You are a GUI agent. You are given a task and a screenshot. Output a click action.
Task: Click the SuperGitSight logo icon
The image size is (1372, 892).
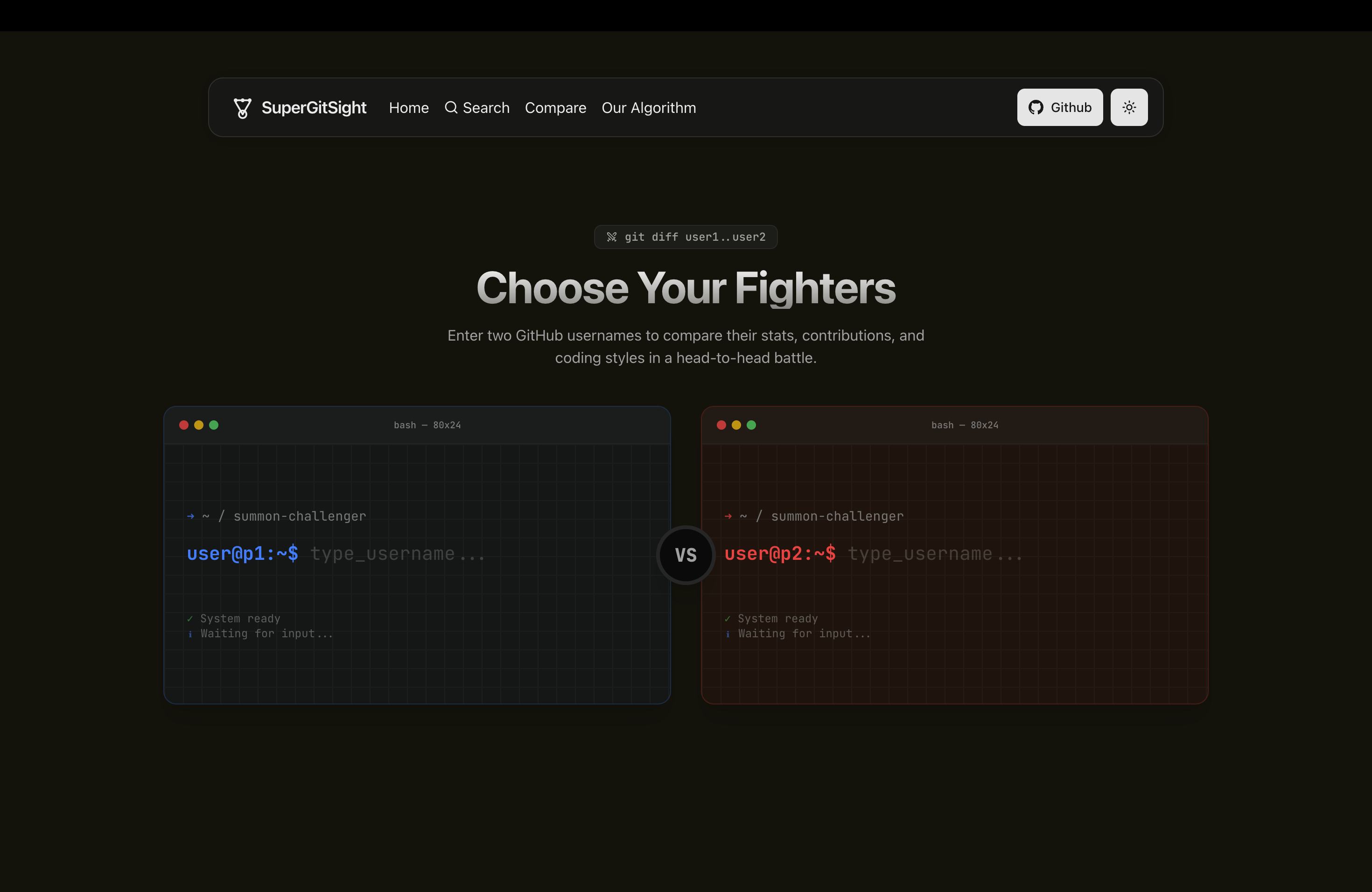[242, 107]
